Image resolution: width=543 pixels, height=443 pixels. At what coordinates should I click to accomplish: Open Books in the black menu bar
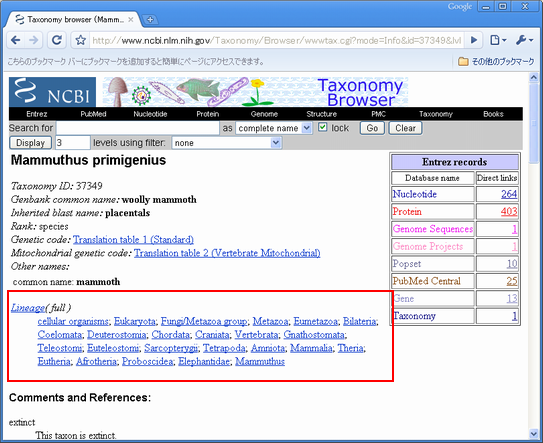pyautogui.click(x=493, y=114)
